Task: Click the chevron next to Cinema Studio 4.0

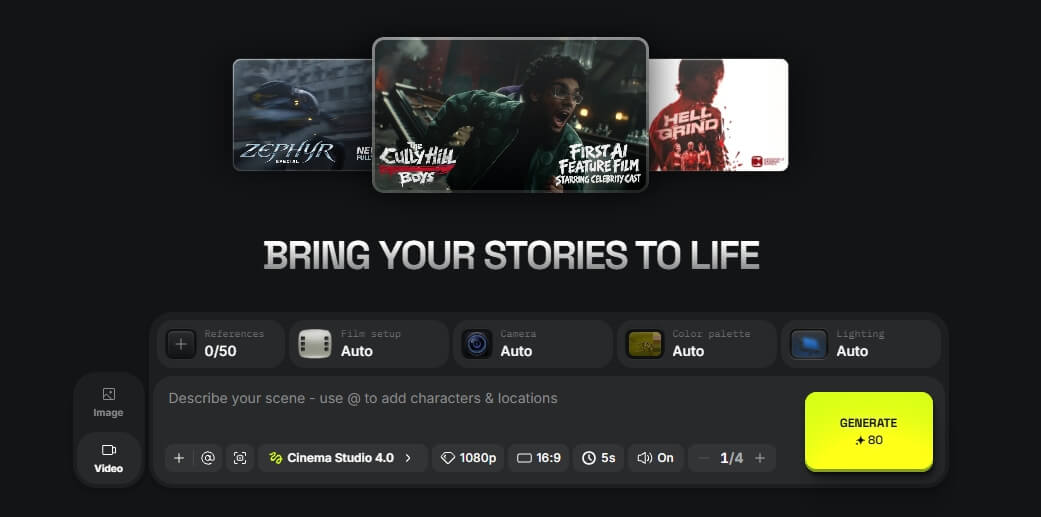Action: pyautogui.click(x=408, y=458)
